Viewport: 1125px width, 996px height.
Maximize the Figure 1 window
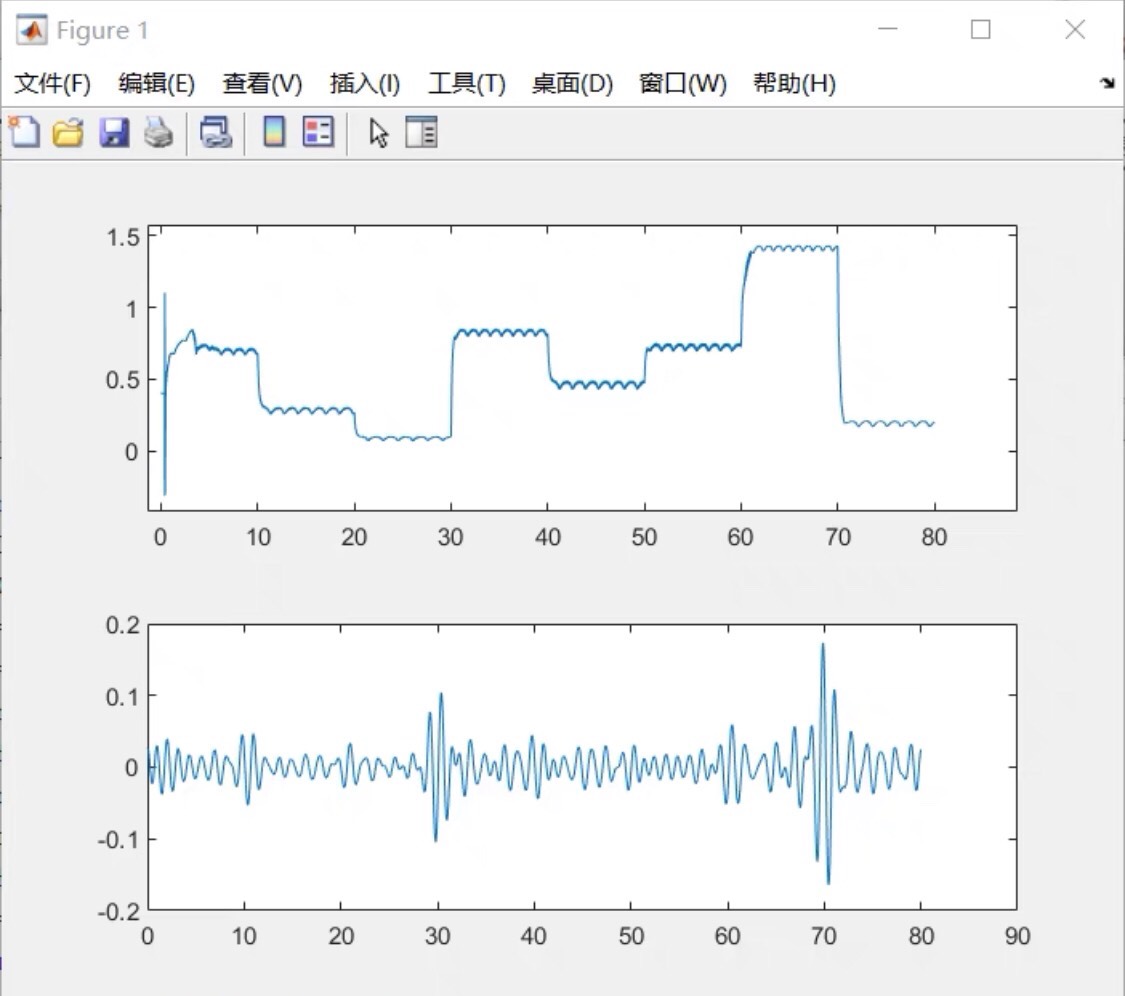click(980, 29)
